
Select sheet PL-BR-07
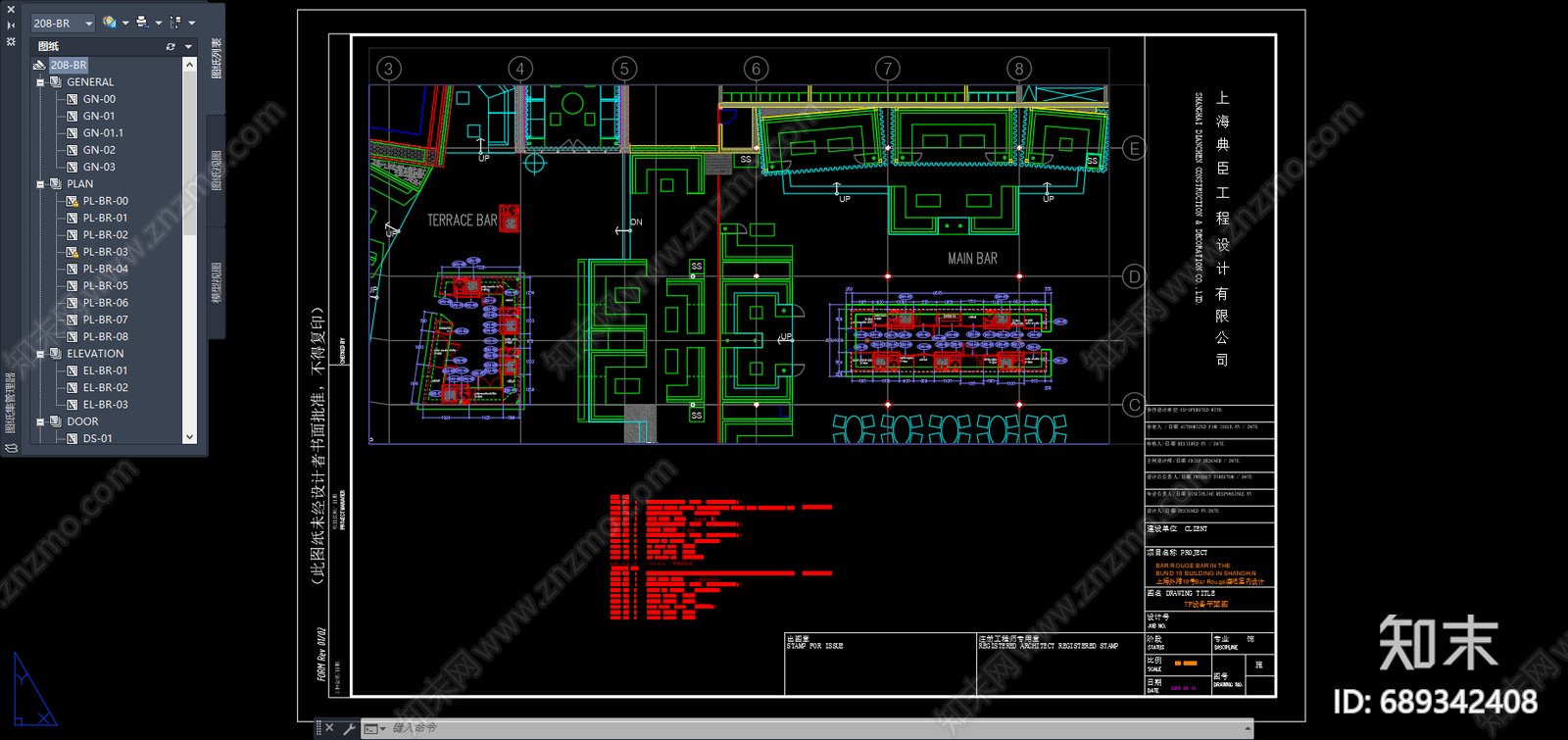105,320
